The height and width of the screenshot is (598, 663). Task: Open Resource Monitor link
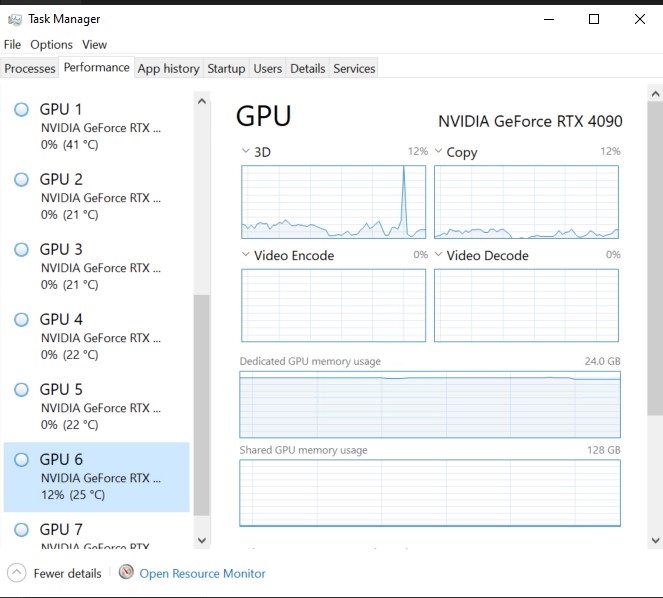click(202, 573)
